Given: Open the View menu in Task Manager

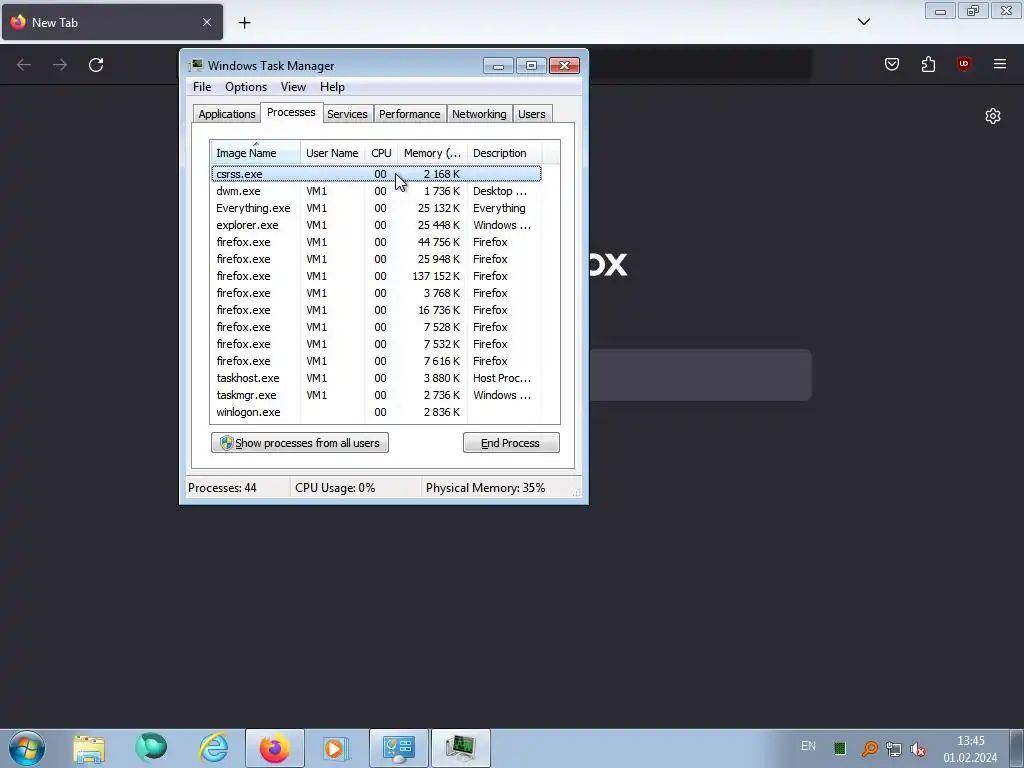Looking at the screenshot, I should pos(293,87).
